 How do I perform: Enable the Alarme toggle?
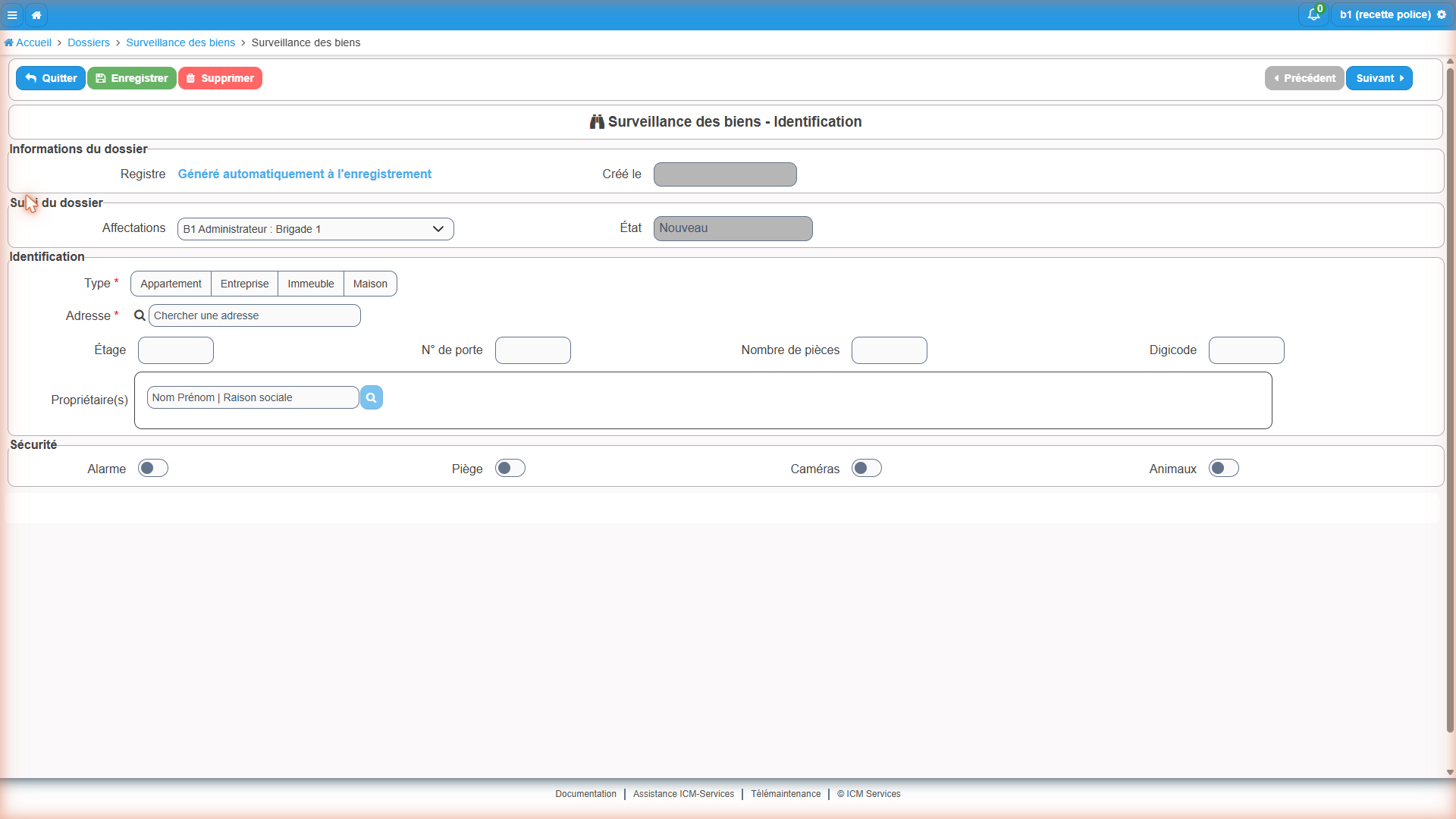[x=153, y=468]
